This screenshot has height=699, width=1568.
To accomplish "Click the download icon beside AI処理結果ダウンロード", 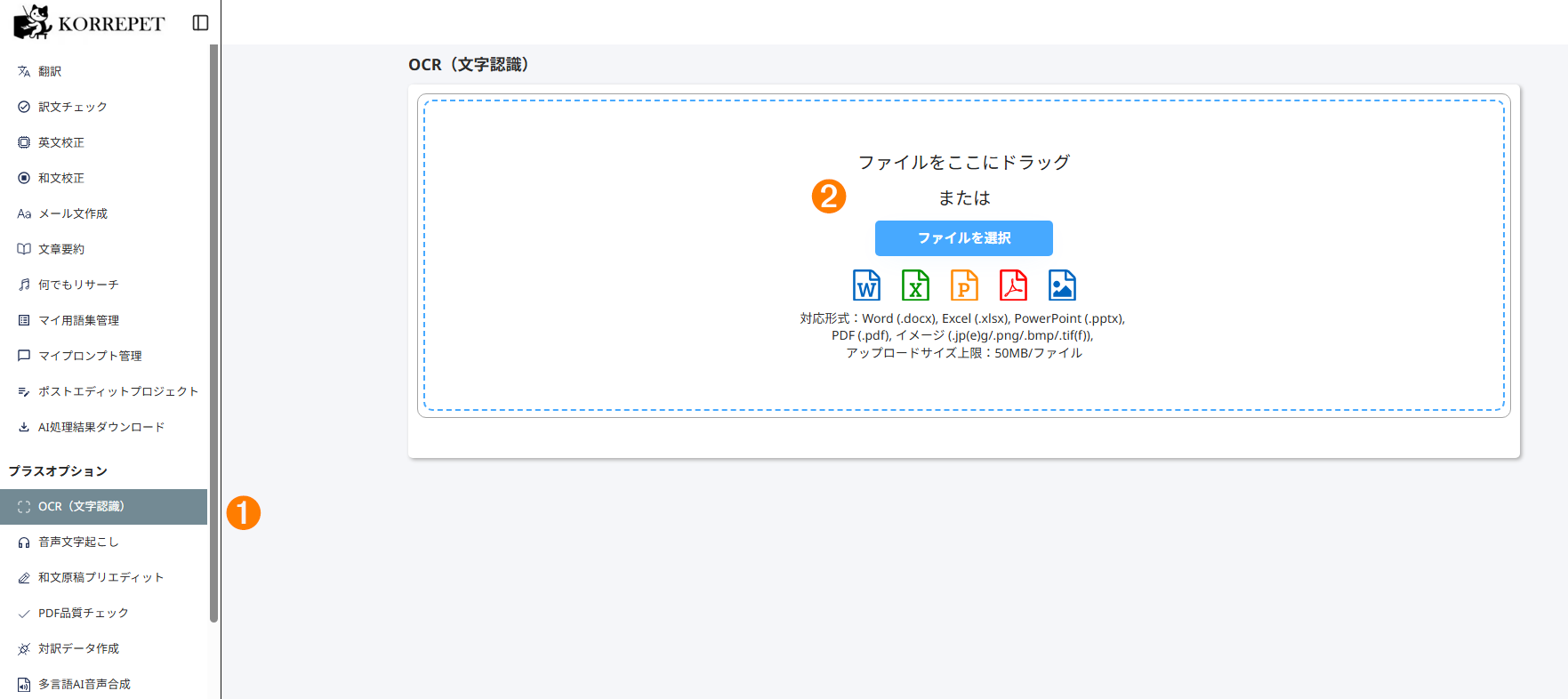I will tap(24, 427).
